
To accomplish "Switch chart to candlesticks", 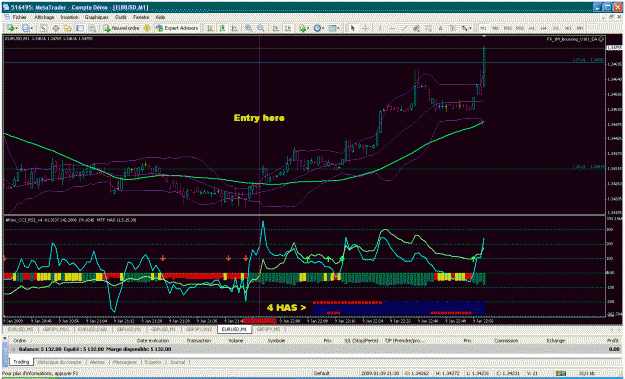I will click(x=222, y=28).
